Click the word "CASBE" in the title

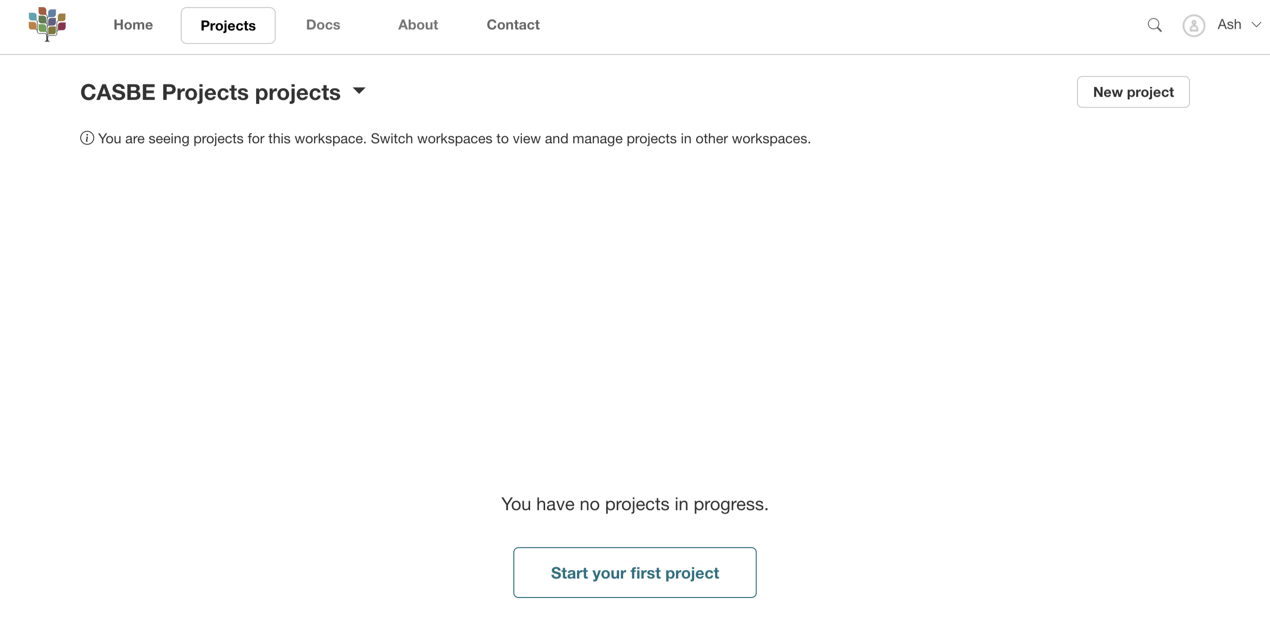[x=118, y=92]
